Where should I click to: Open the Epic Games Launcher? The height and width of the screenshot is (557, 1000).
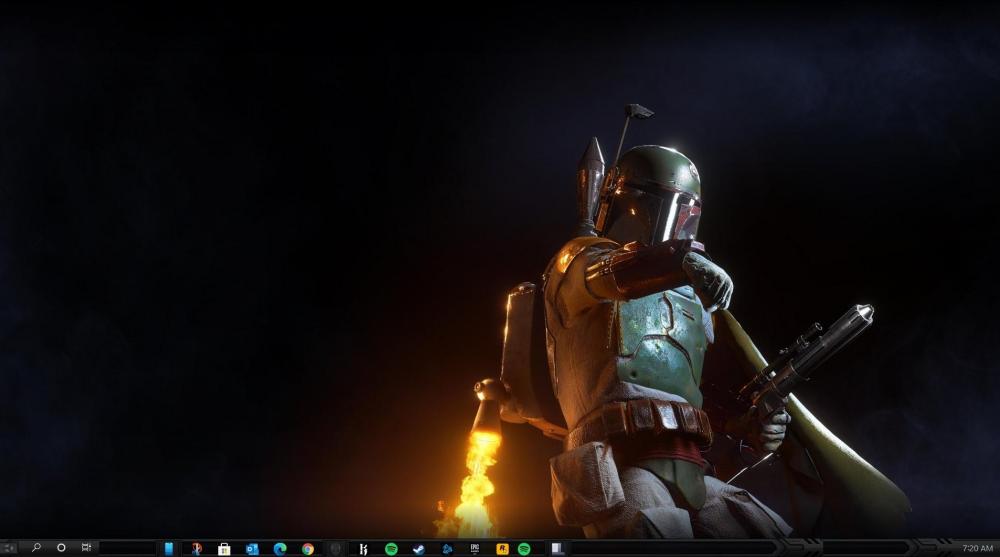pyautogui.click(x=475, y=548)
